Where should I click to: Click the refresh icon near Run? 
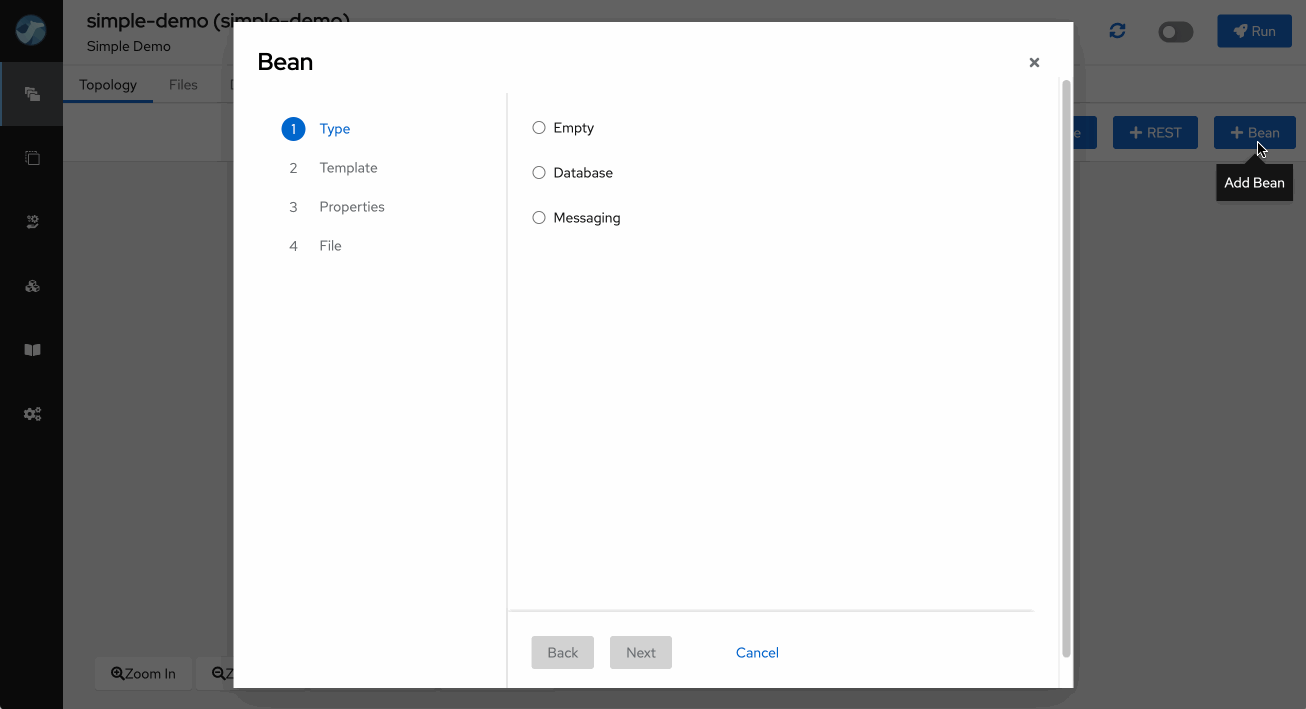pyautogui.click(x=1117, y=31)
